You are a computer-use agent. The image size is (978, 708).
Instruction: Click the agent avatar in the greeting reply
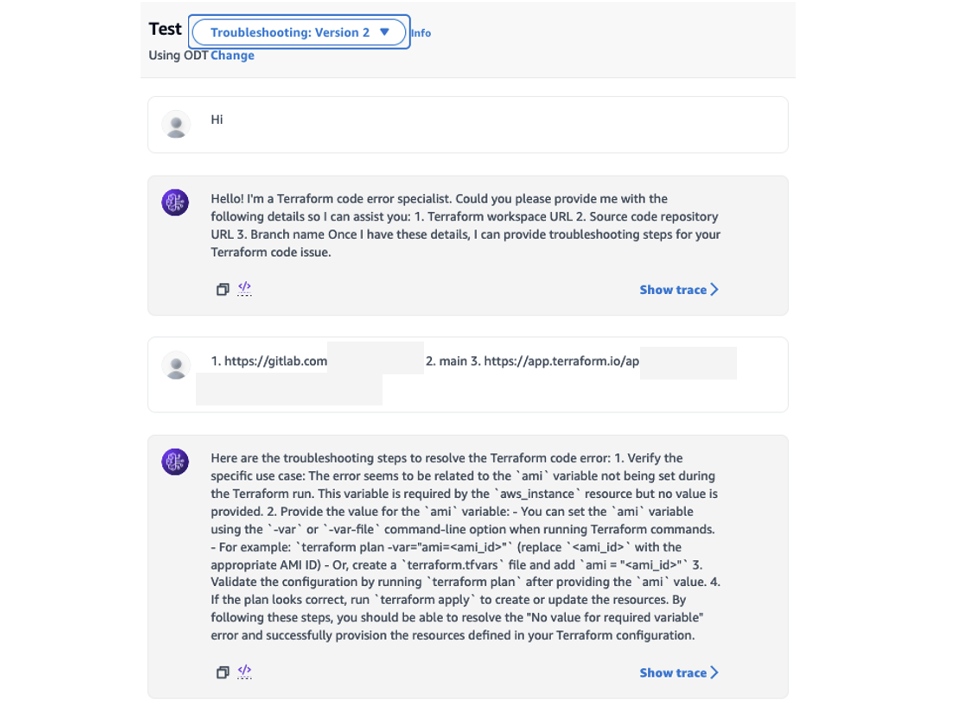[x=175, y=202]
